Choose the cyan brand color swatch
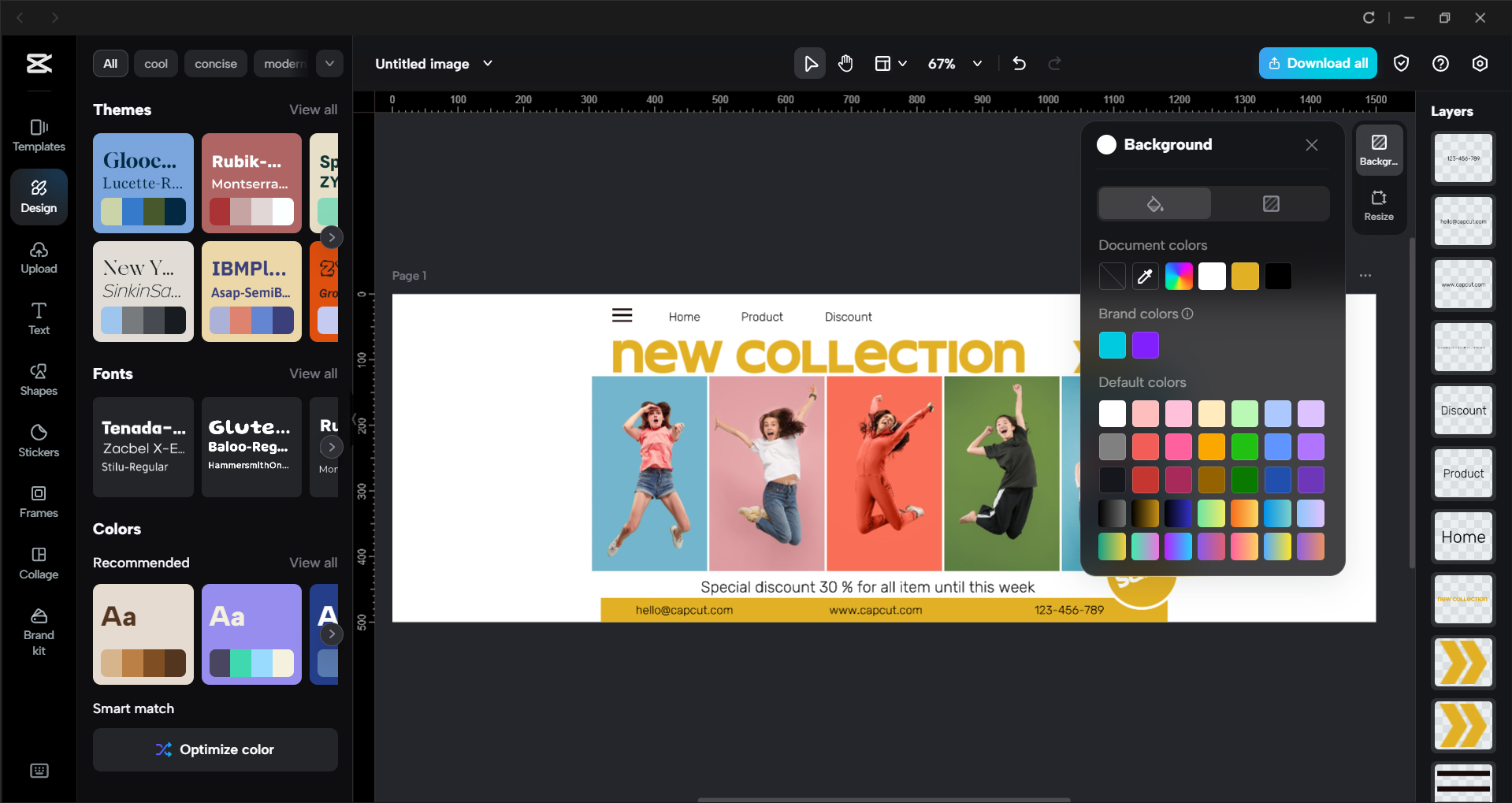The width and height of the screenshot is (1512, 803). (1112, 345)
